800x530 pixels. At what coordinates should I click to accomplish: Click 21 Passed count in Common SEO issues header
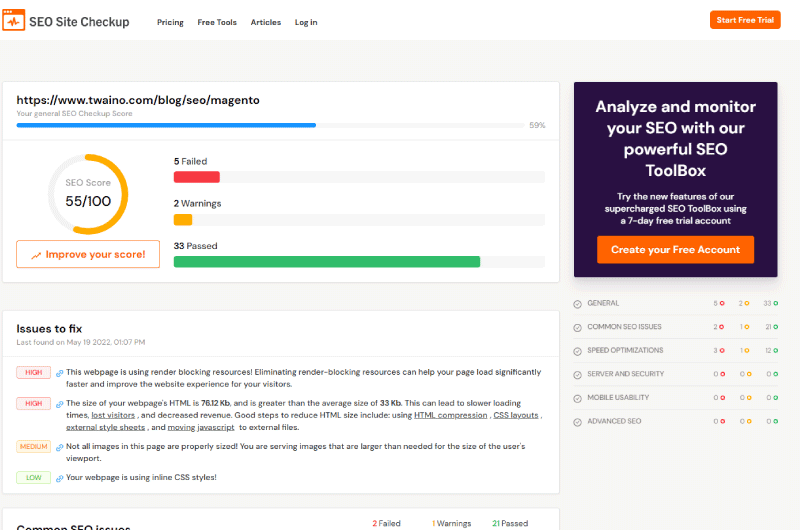[x=510, y=523]
